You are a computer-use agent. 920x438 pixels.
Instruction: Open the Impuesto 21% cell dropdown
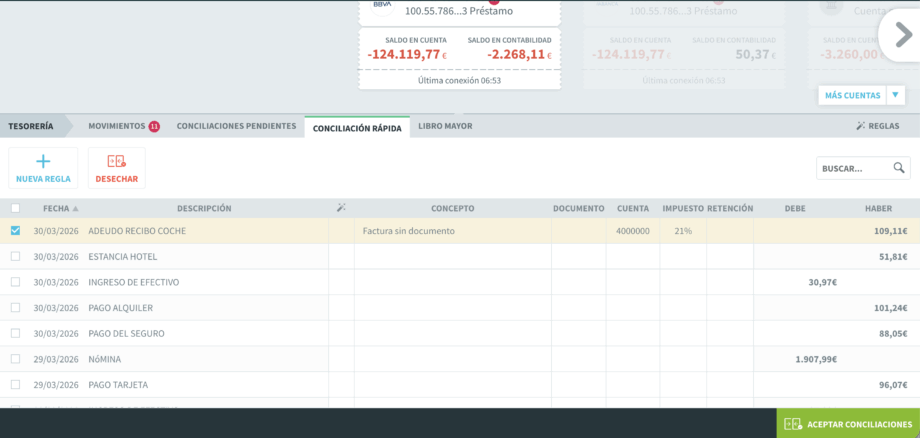[x=682, y=231]
